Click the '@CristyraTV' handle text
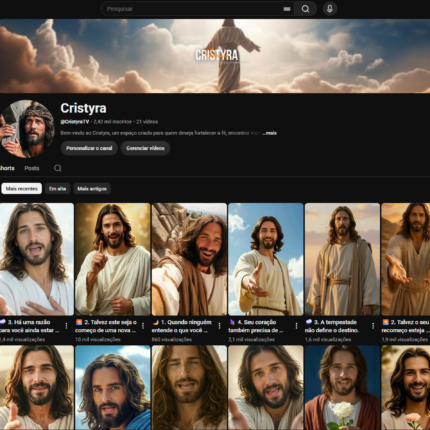Image resolution: width=430 pixels, height=430 pixels. (75, 122)
